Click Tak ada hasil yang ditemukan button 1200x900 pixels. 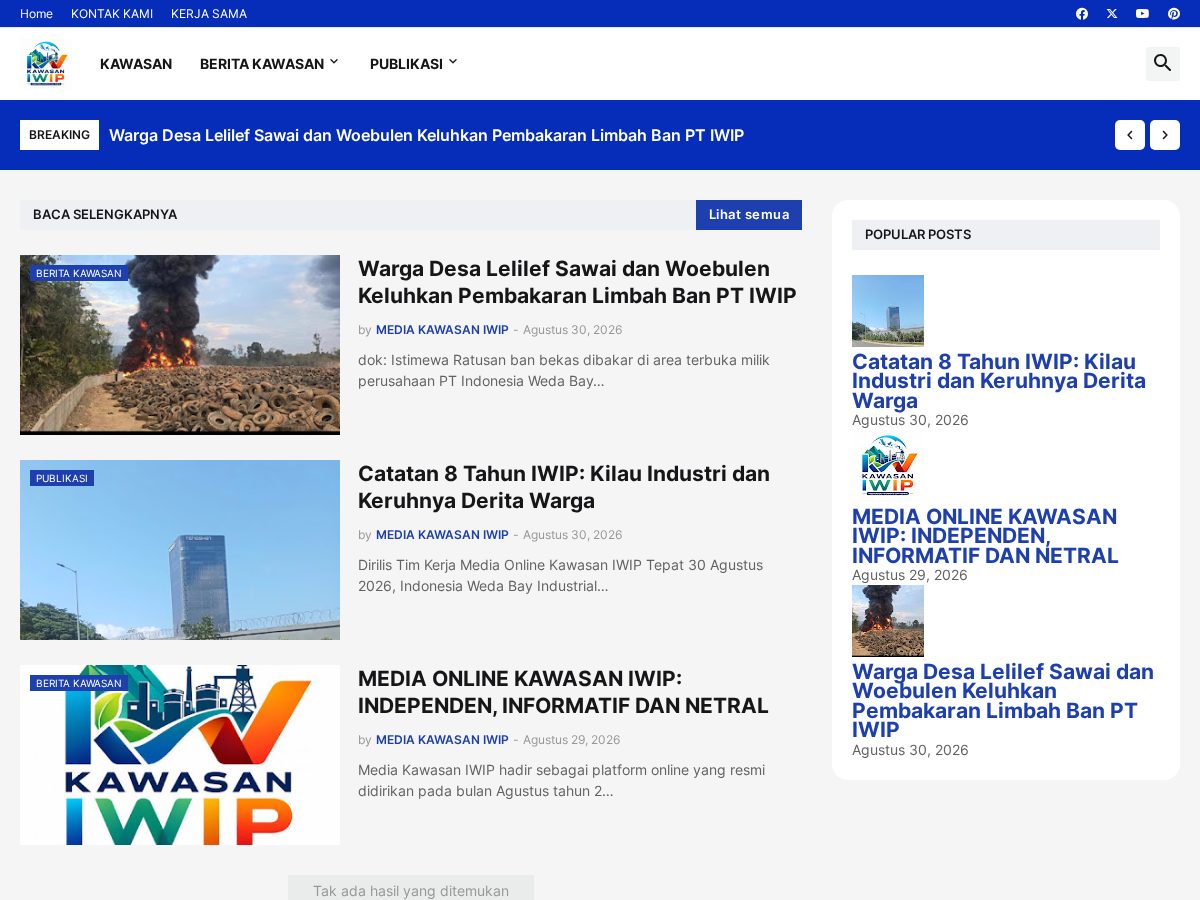[411, 888]
